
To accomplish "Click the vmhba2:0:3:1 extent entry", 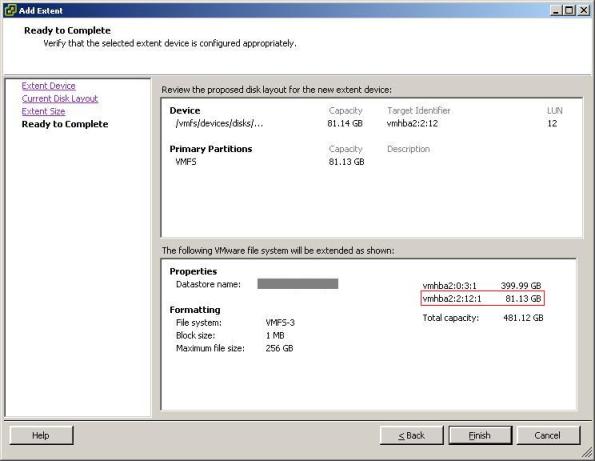I will [x=482, y=286].
